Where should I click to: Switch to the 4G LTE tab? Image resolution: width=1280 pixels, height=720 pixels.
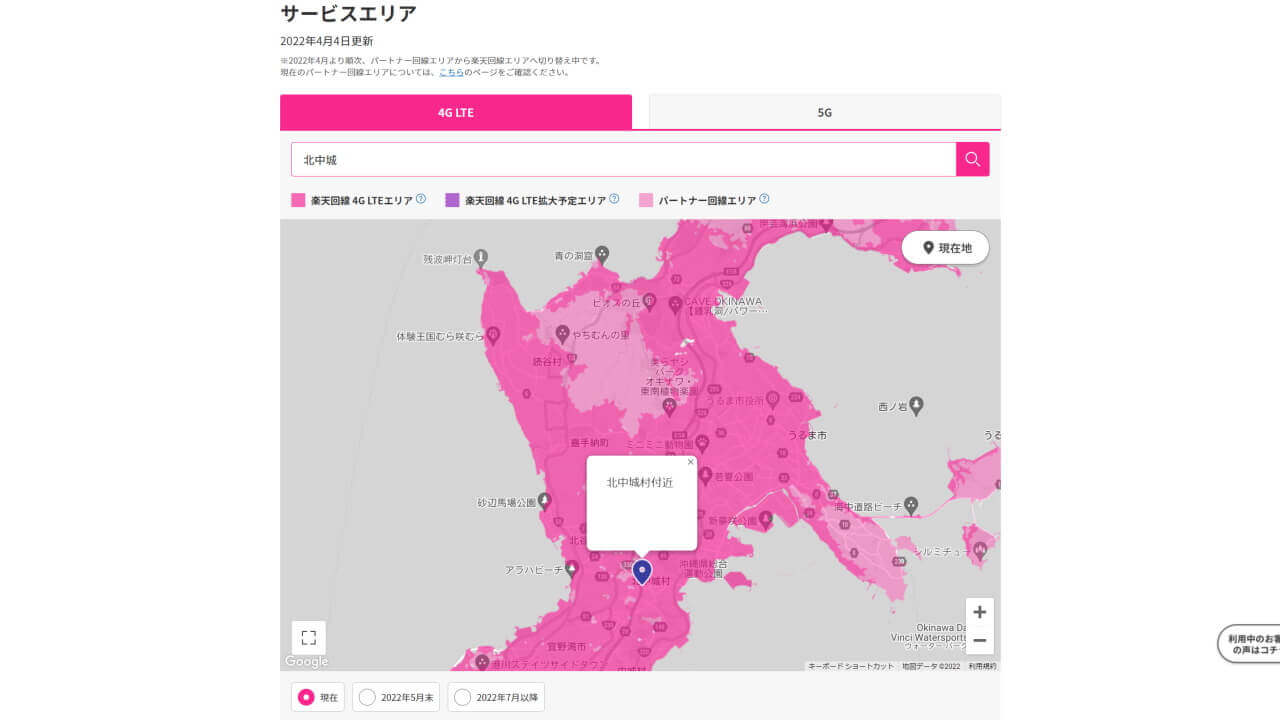coord(456,112)
